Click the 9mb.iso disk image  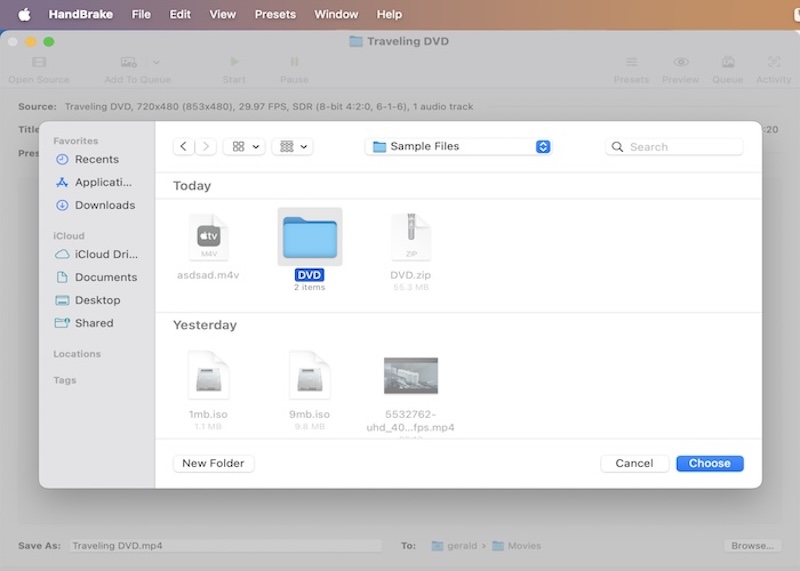(309, 376)
